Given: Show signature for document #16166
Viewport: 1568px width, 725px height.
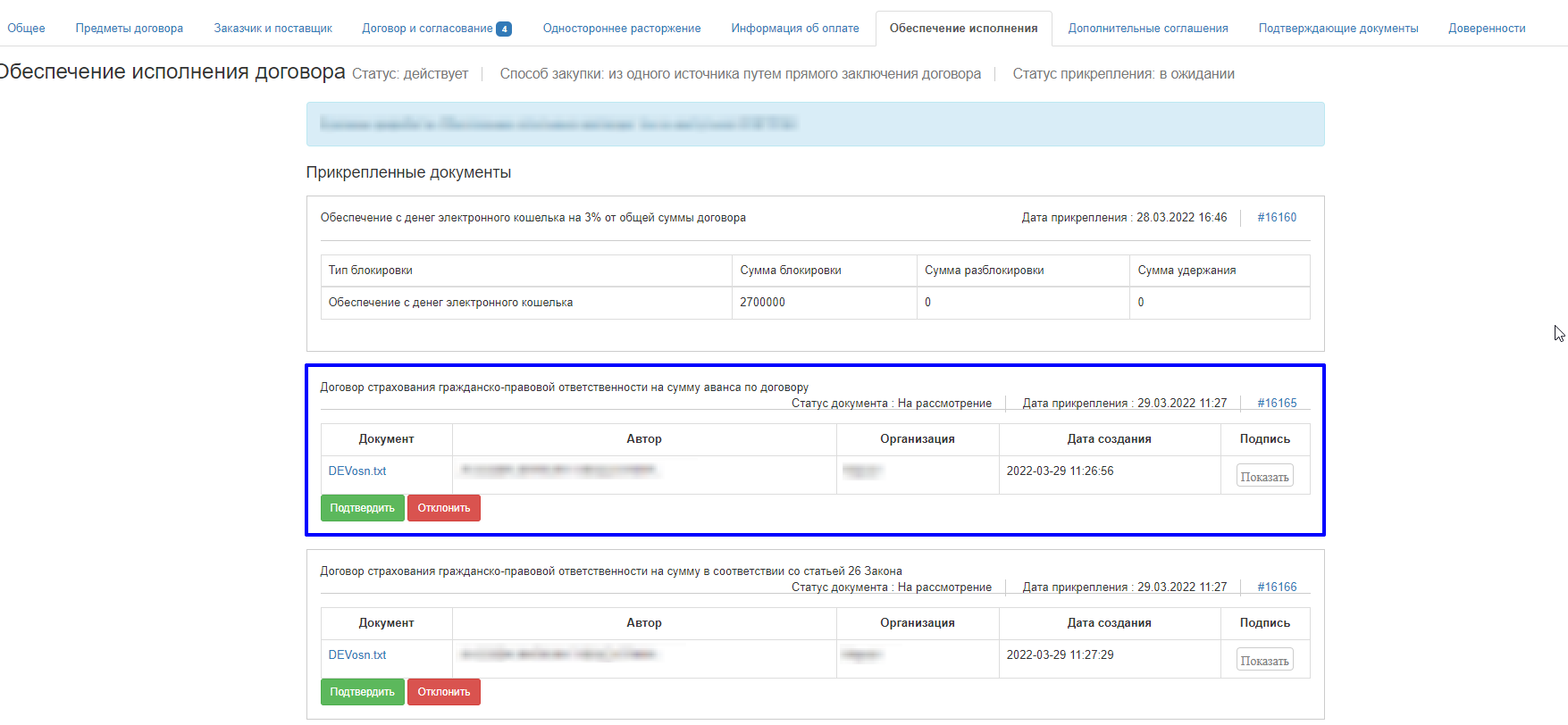Looking at the screenshot, I should tap(1264, 661).
